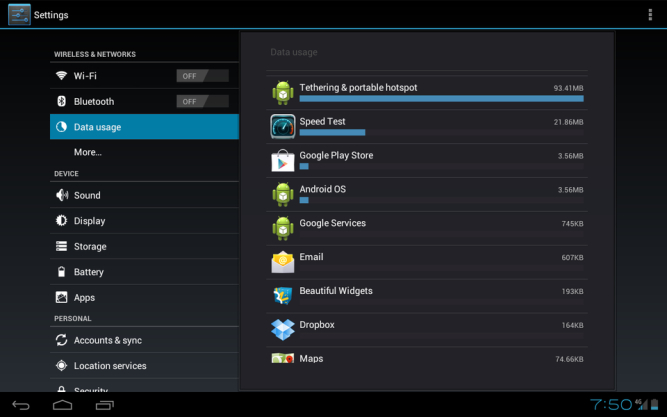Click the 93.41MB tethering value
This screenshot has height=417, width=667.
point(568,88)
